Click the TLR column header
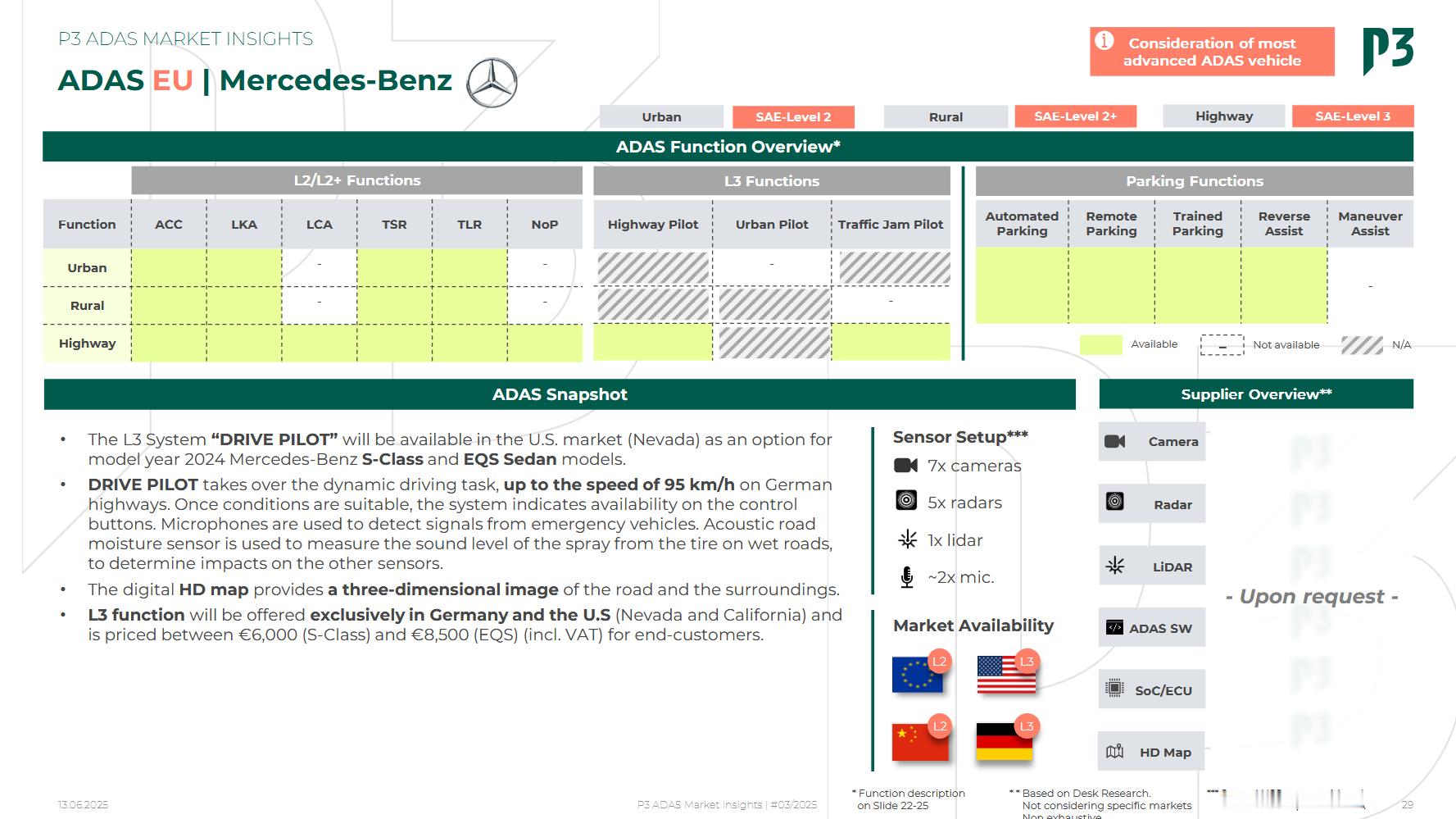The height and width of the screenshot is (819, 1456). pos(469,224)
